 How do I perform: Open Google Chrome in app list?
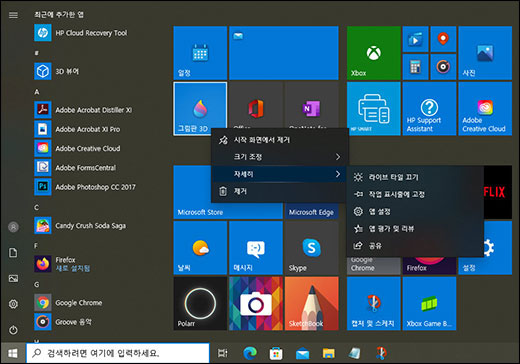tap(97, 303)
